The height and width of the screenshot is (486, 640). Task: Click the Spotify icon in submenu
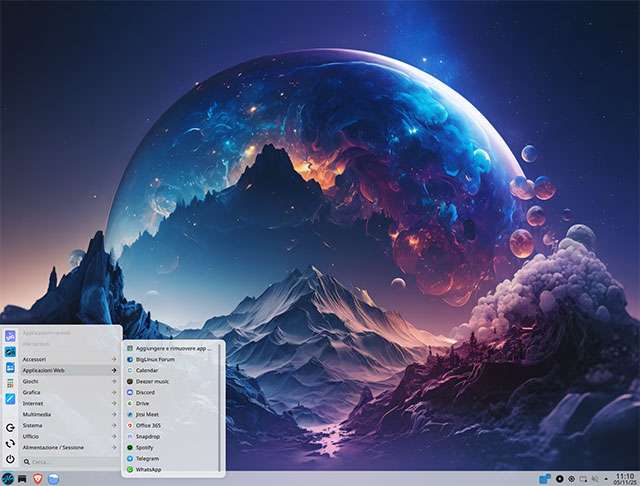[130, 447]
